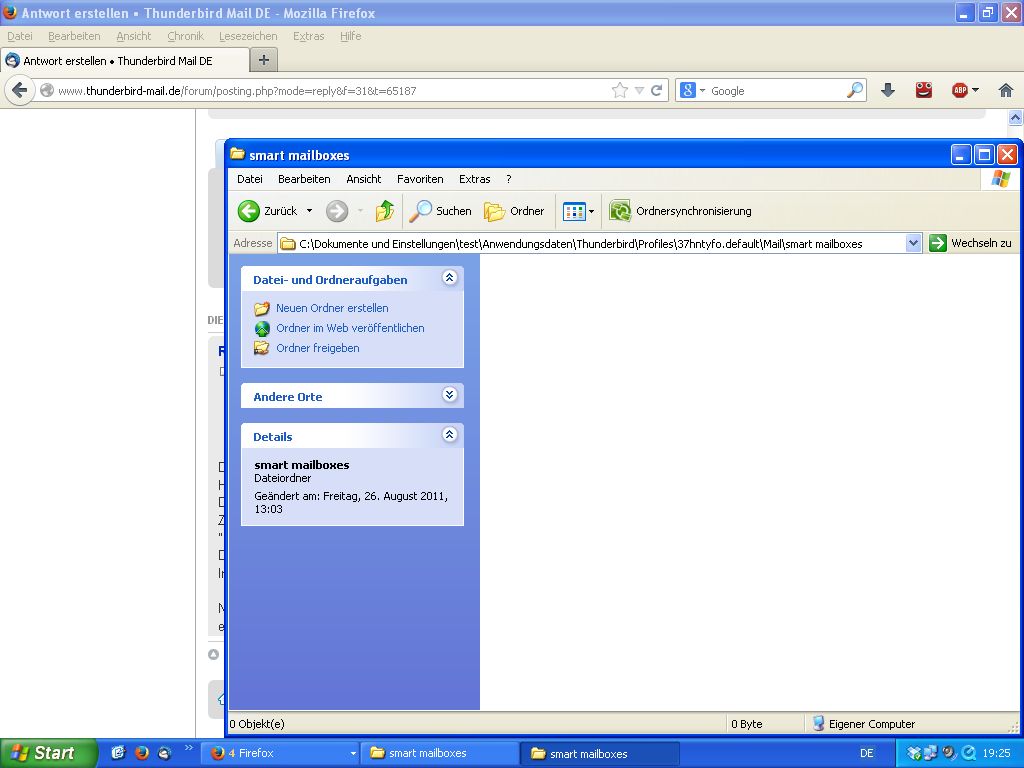Open the Explorer Bearbeiten menu
This screenshot has height=768, width=1024.
coord(304,179)
